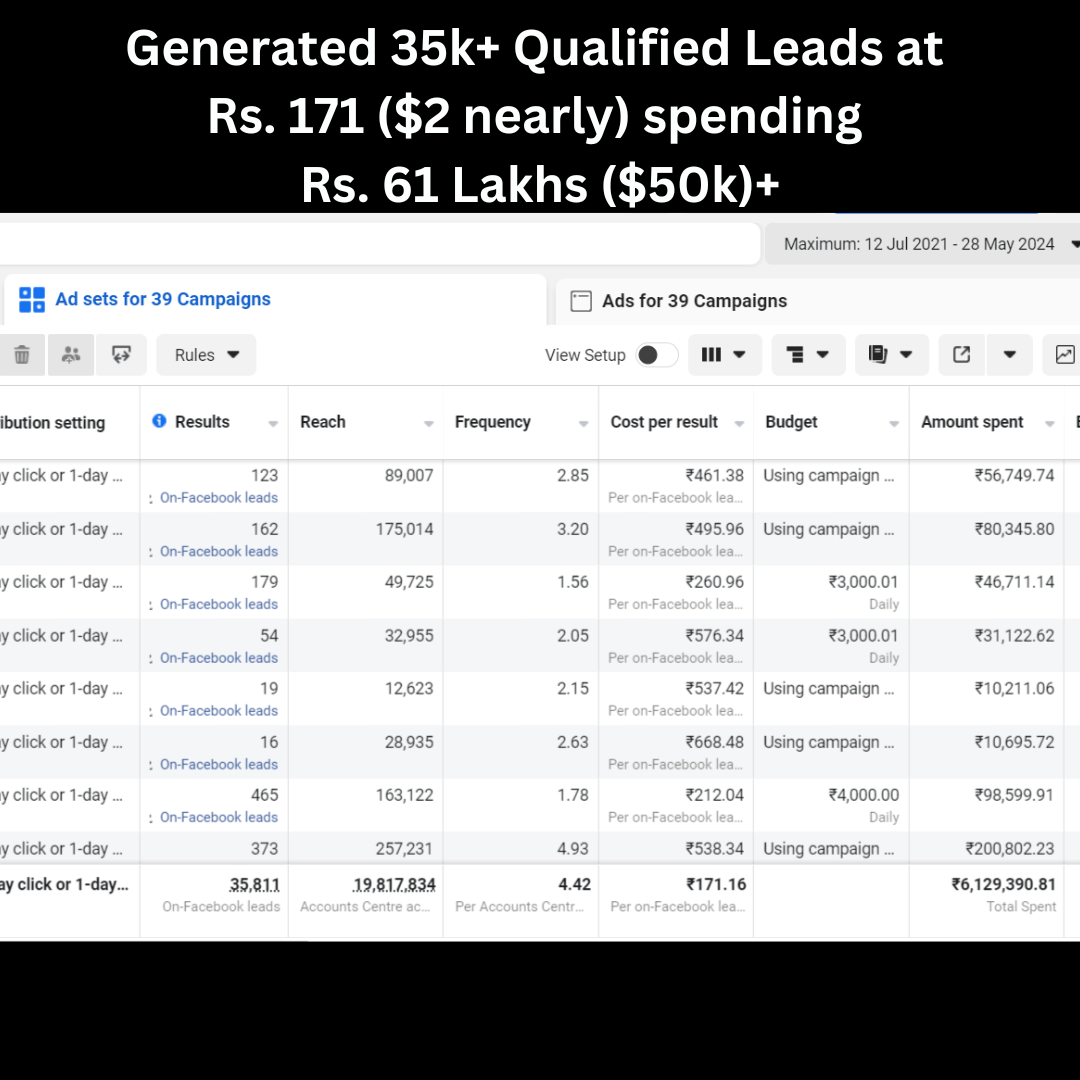This screenshot has height=1080, width=1080.
Task: Open the charts view icon
Action: [x=1064, y=355]
